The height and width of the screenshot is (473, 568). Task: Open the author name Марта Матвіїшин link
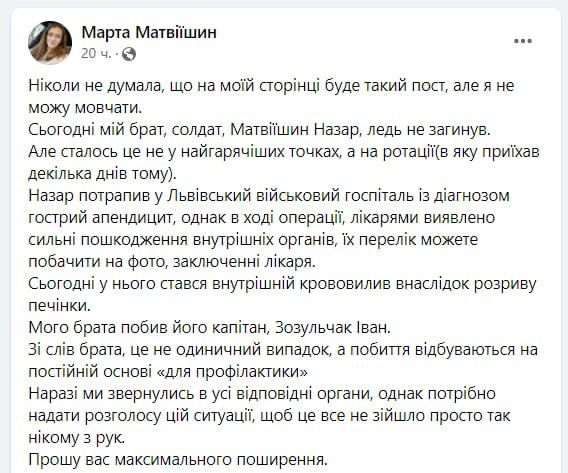(x=149, y=32)
